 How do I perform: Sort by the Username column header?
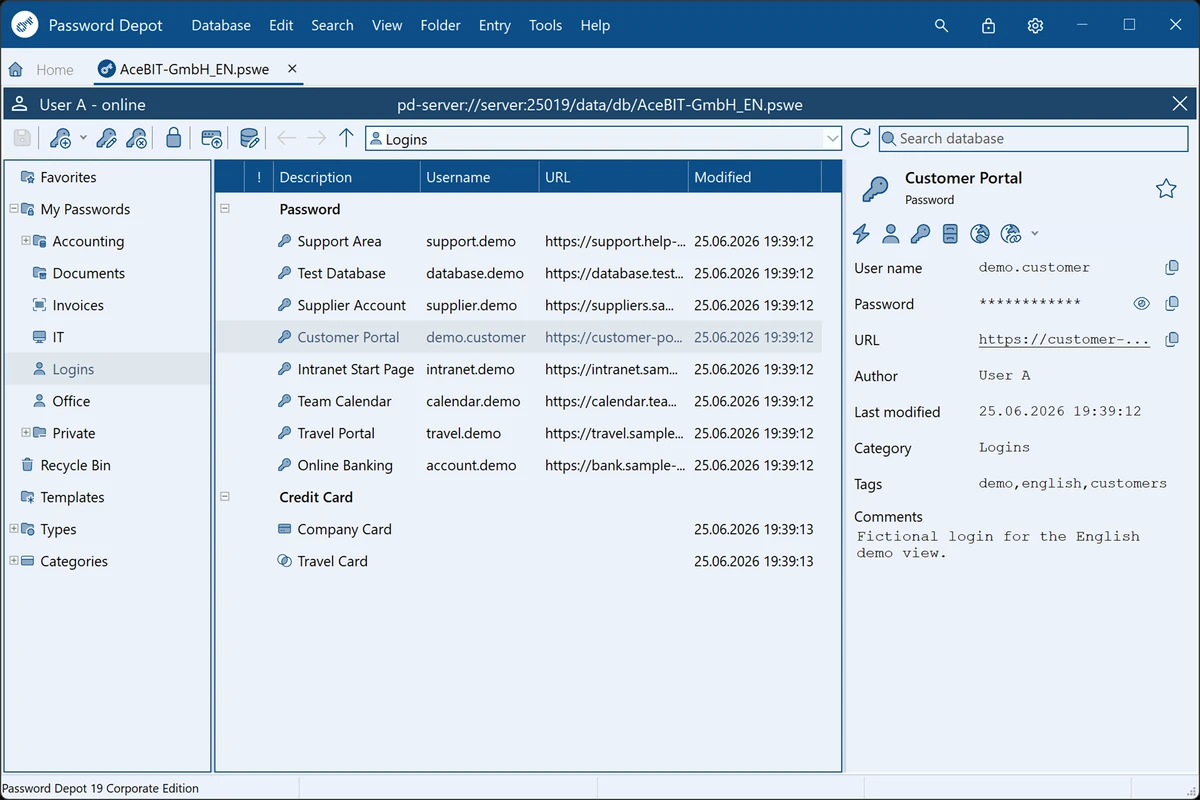coord(479,177)
